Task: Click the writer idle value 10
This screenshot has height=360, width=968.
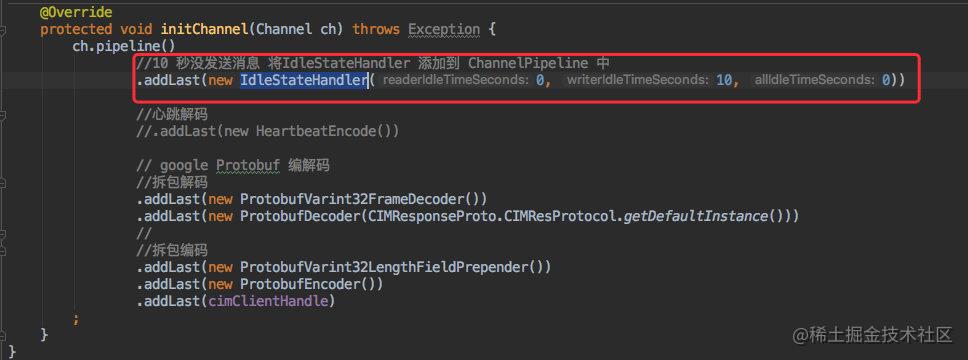Action: point(724,80)
